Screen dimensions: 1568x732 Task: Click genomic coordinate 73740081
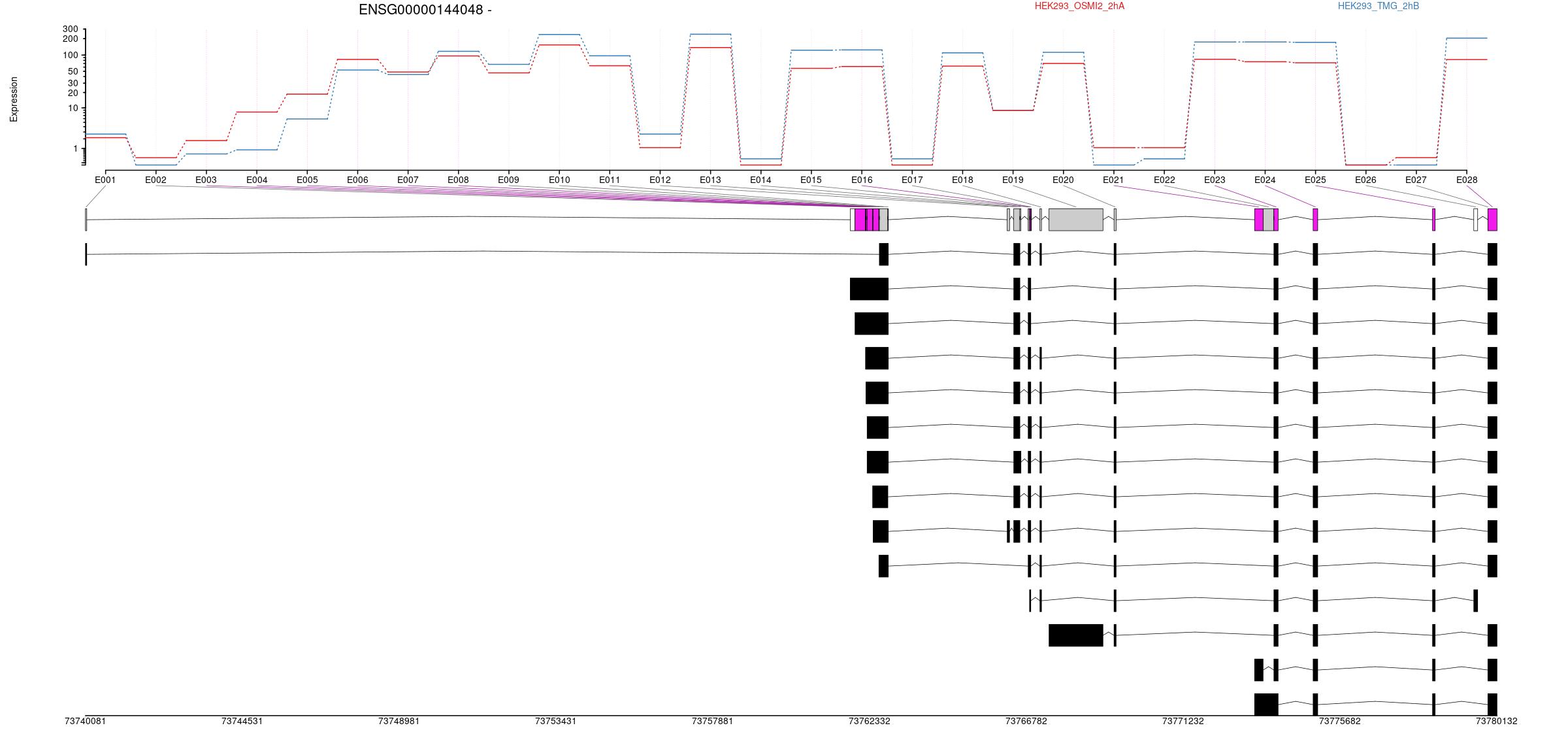pyautogui.click(x=85, y=722)
